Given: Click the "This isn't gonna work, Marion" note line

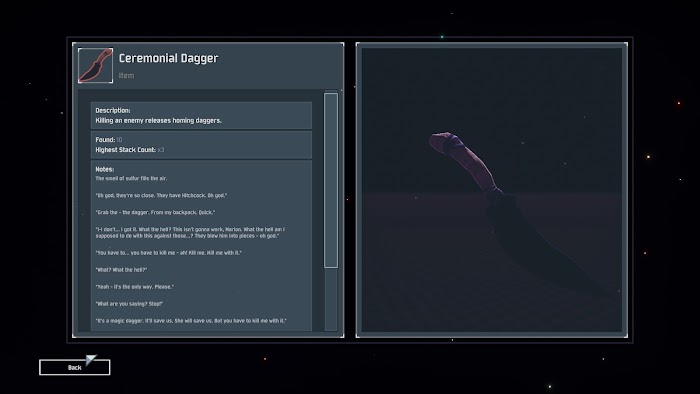Looking at the screenshot, I should 190,232.
